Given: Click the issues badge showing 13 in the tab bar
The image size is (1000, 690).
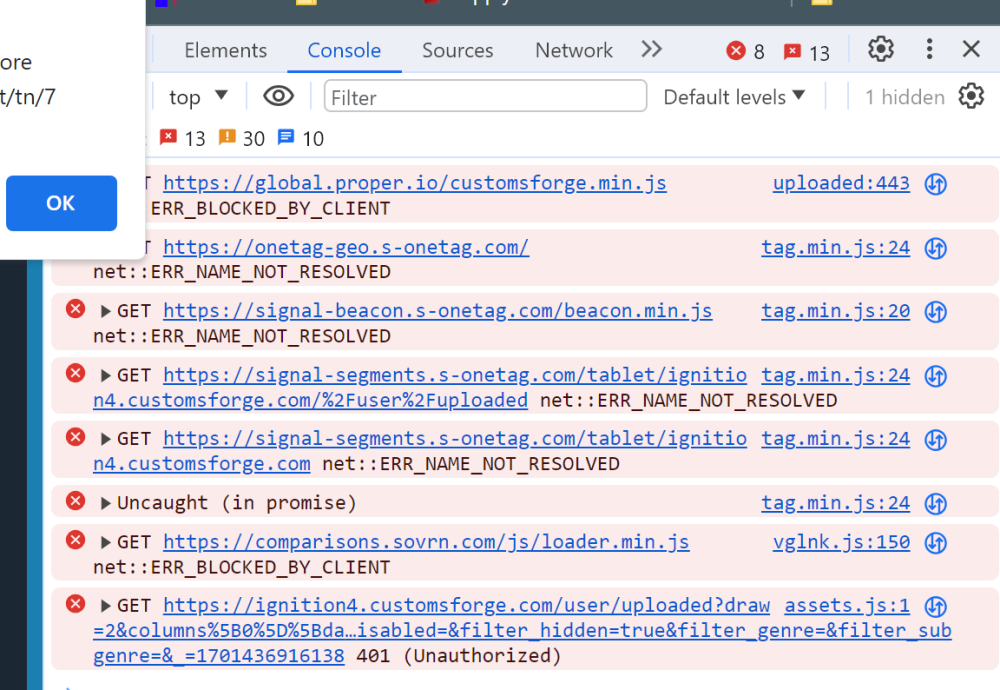Looking at the screenshot, I should [807, 52].
